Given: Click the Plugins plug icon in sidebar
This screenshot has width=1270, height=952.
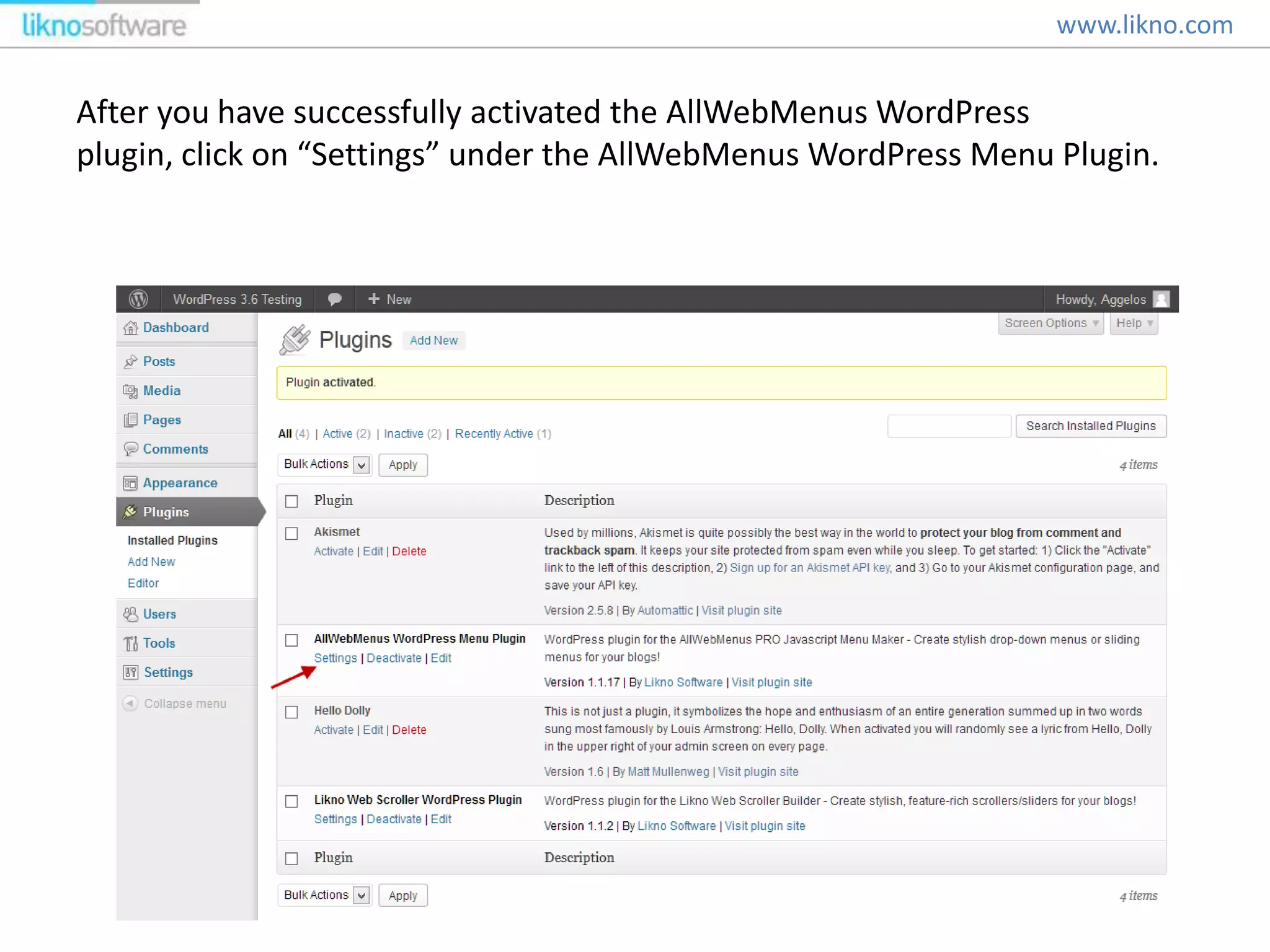Looking at the screenshot, I should point(130,512).
